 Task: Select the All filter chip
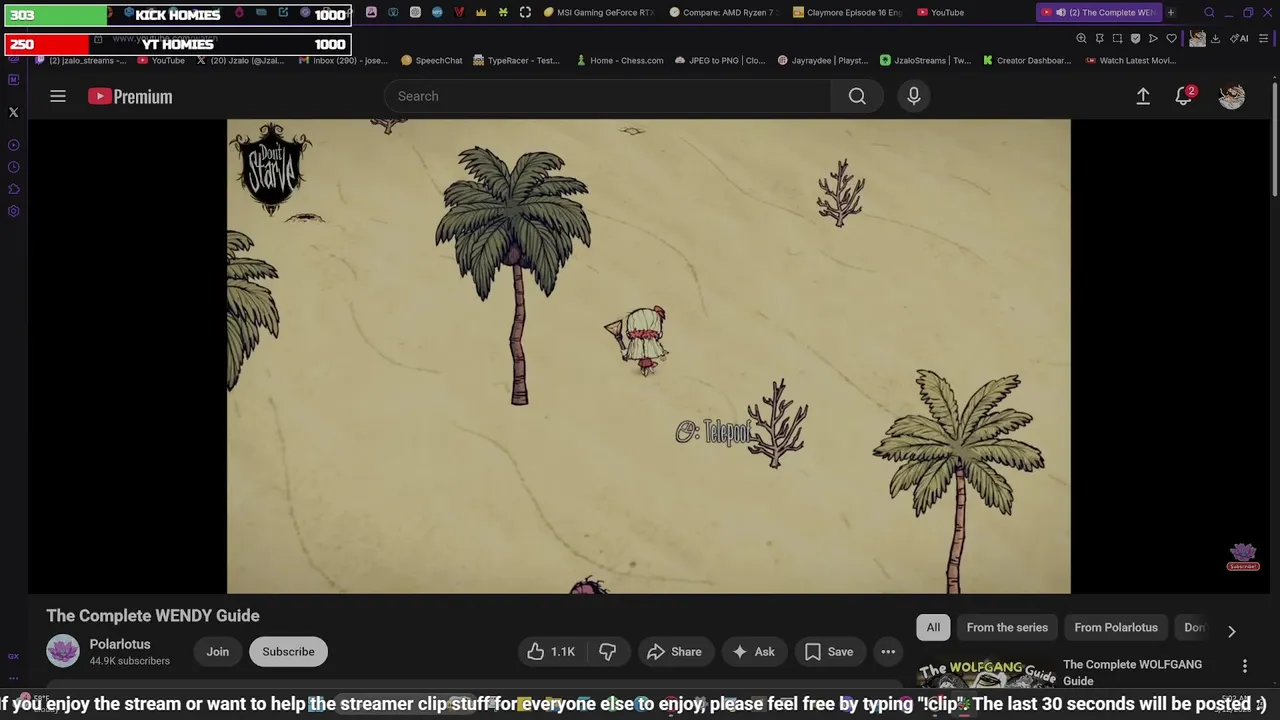click(933, 628)
